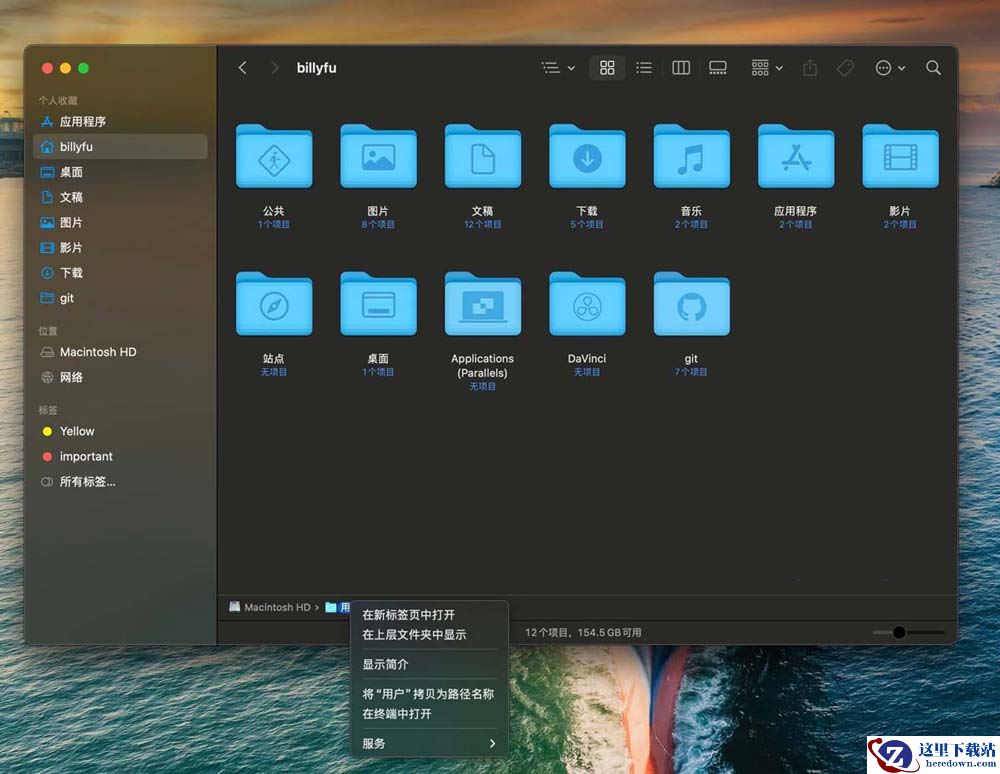Select 应用程序 in the sidebar favorites

click(83, 122)
